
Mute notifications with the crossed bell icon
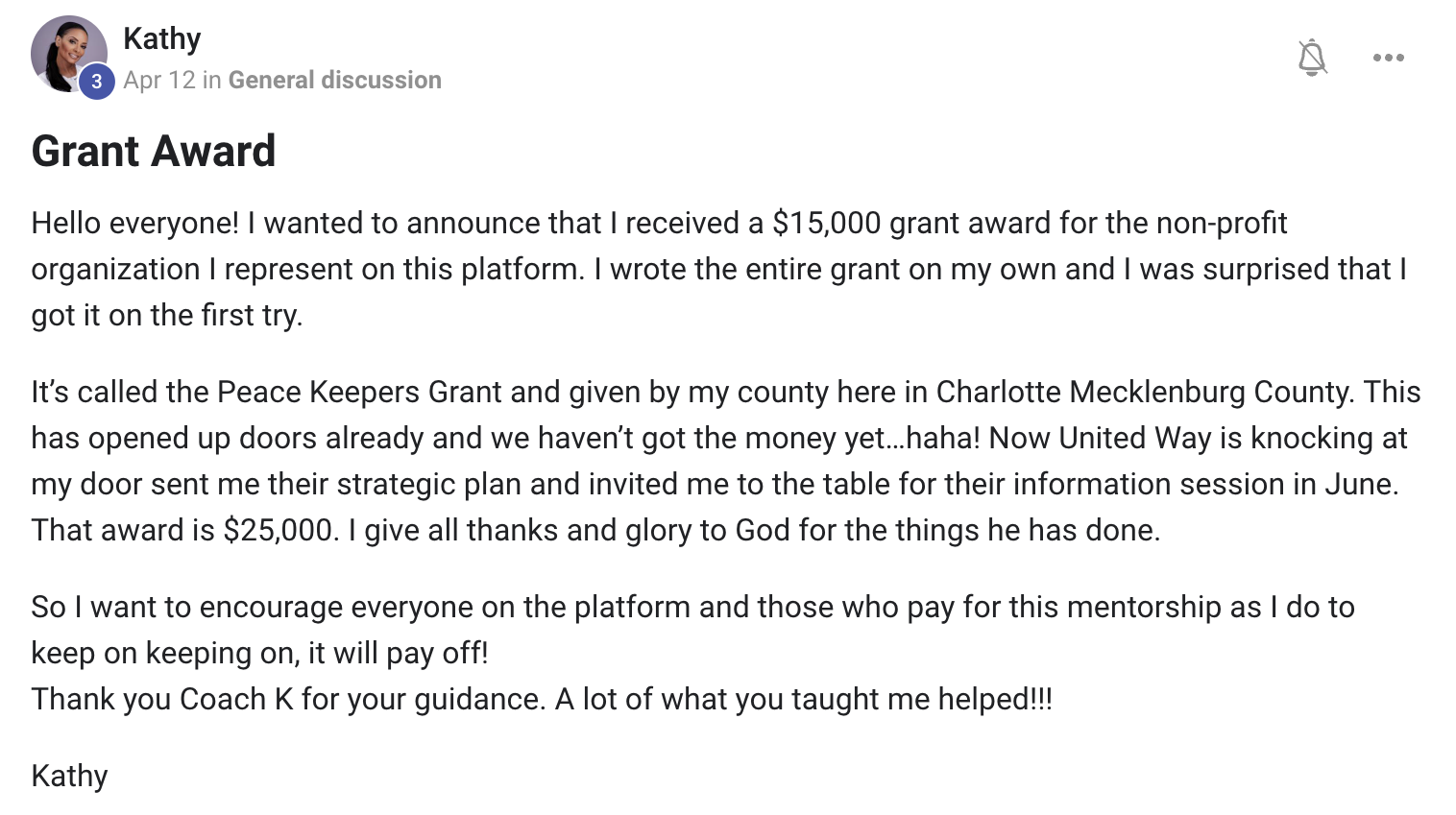(x=1312, y=58)
